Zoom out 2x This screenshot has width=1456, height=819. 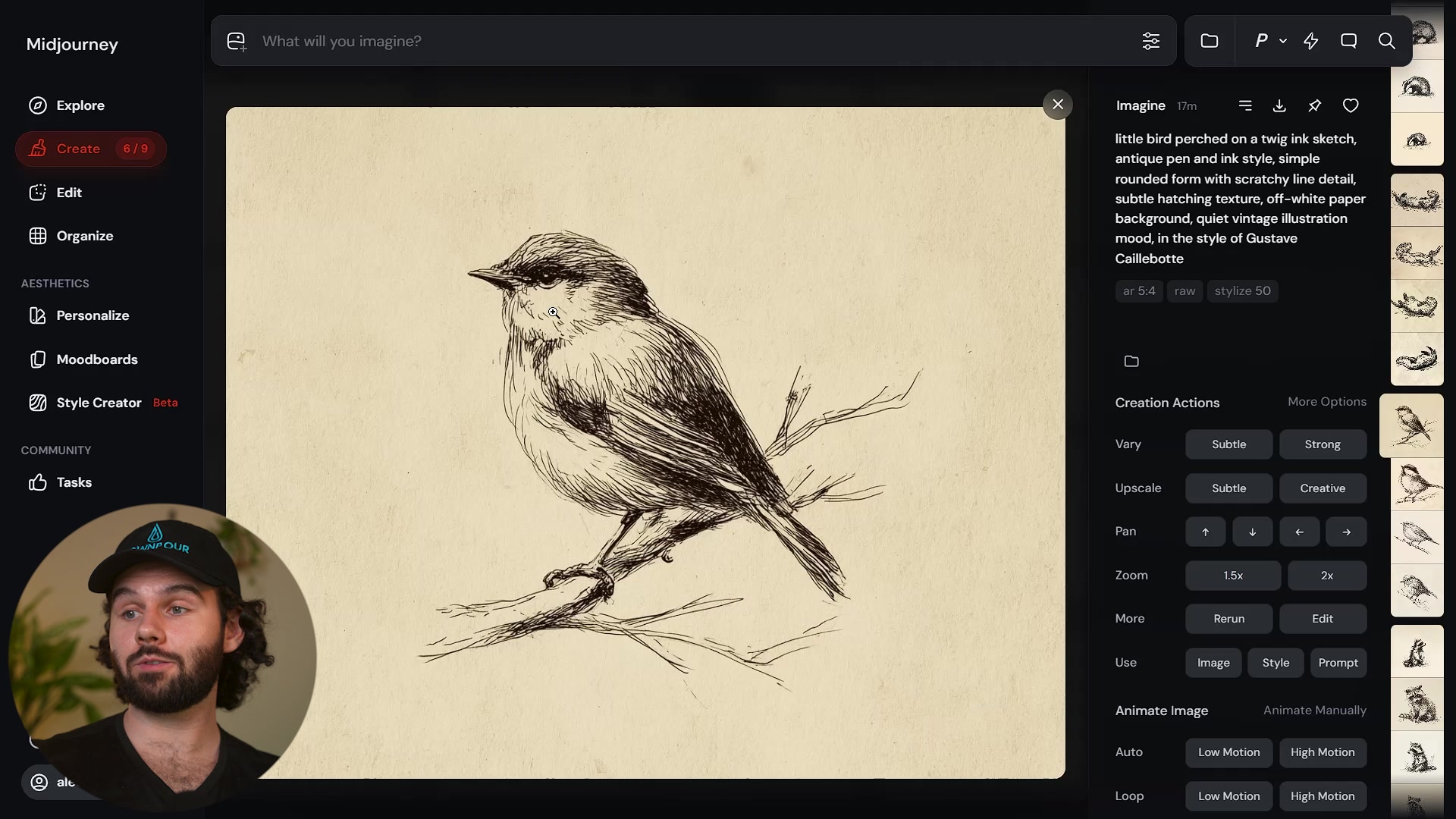pyautogui.click(x=1327, y=576)
